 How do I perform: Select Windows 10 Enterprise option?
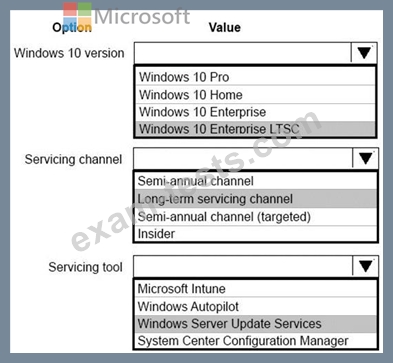[x=255, y=112]
